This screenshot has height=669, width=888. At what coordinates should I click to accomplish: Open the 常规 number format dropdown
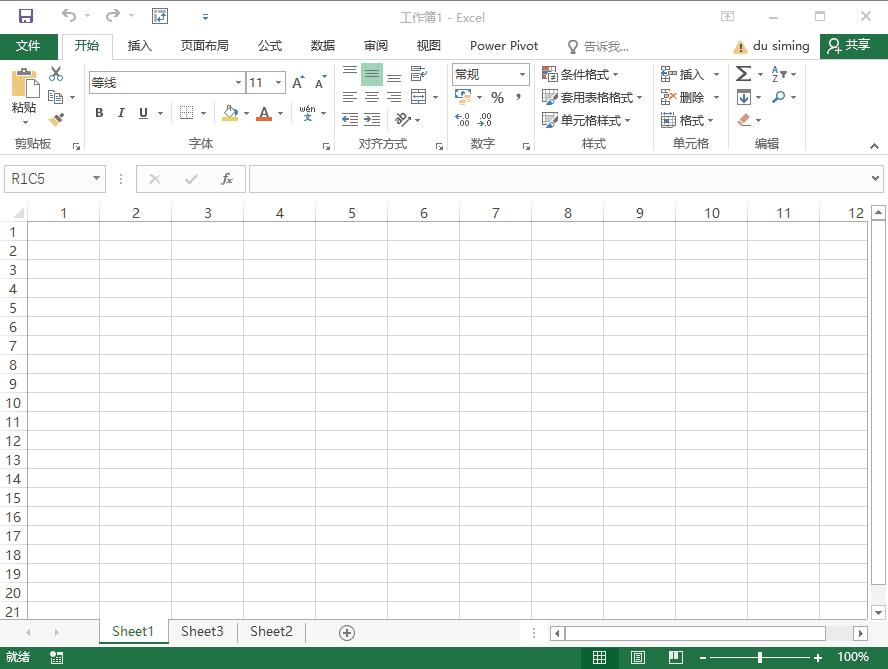pos(522,74)
